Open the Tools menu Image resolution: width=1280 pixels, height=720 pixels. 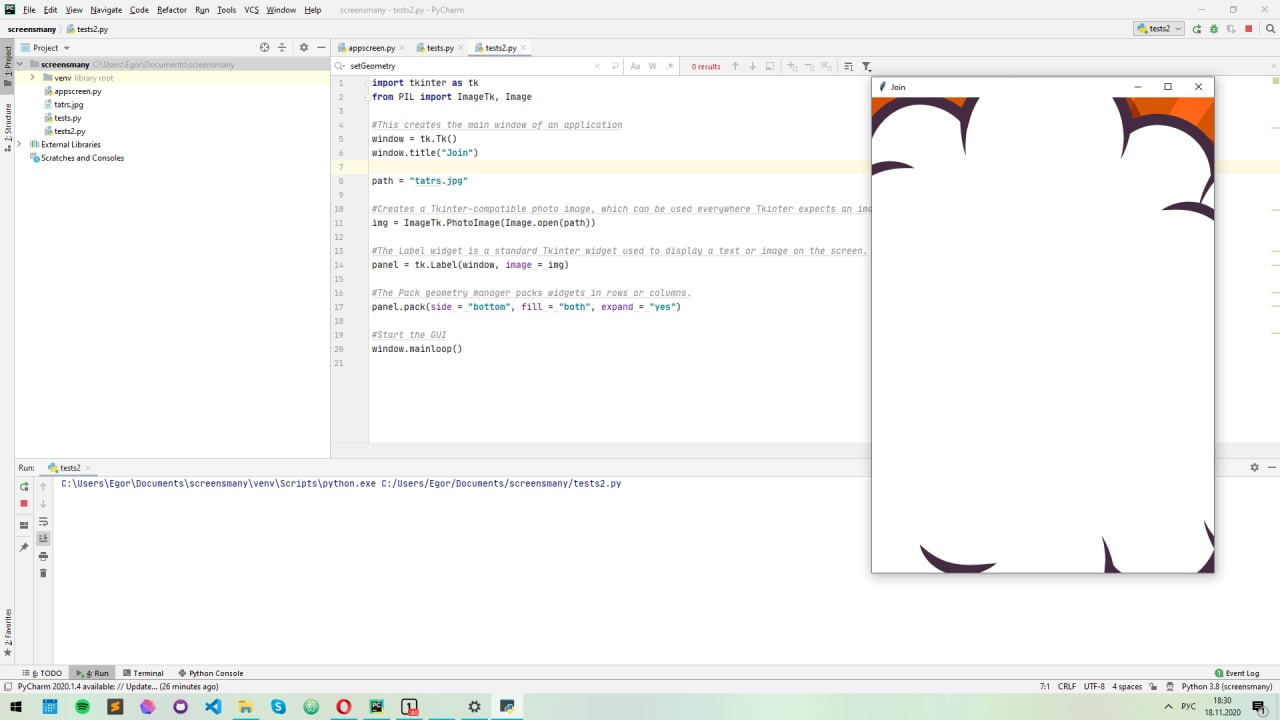point(226,9)
